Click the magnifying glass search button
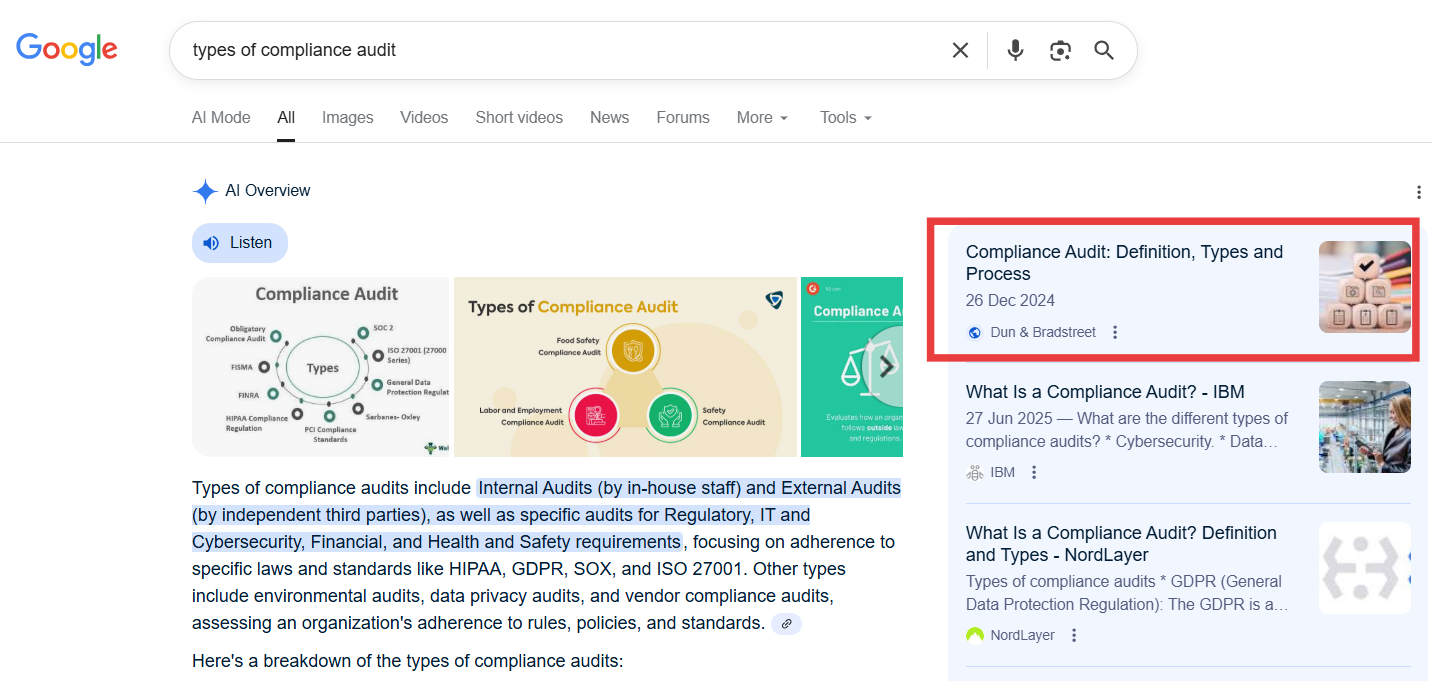This screenshot has height=681, width=1432. [x=1104, y=50]
